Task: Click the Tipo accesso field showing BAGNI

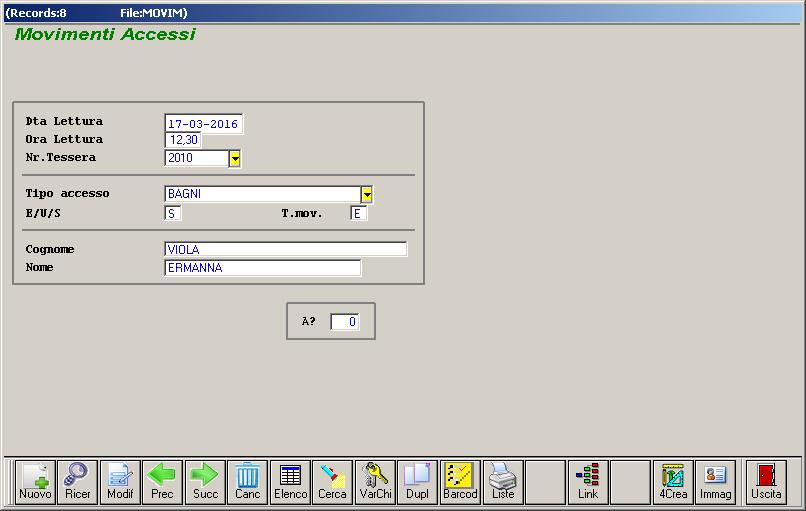Action: pos(263,194)
